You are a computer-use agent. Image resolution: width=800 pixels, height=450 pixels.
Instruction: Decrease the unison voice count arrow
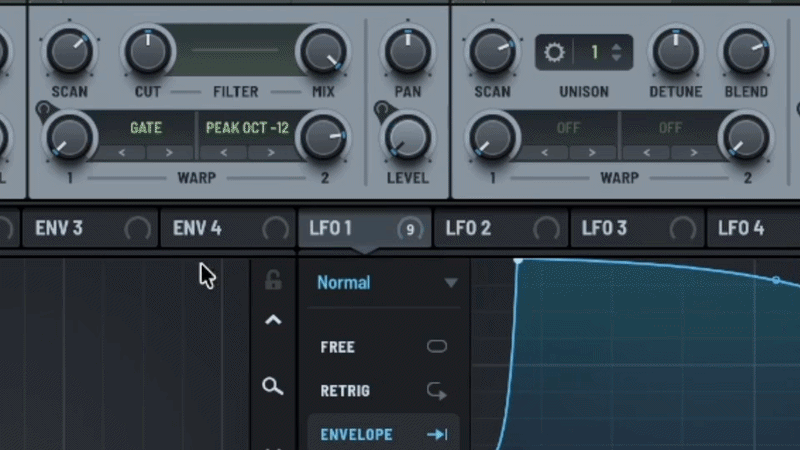pyautogui.click(x=617, y=57)
